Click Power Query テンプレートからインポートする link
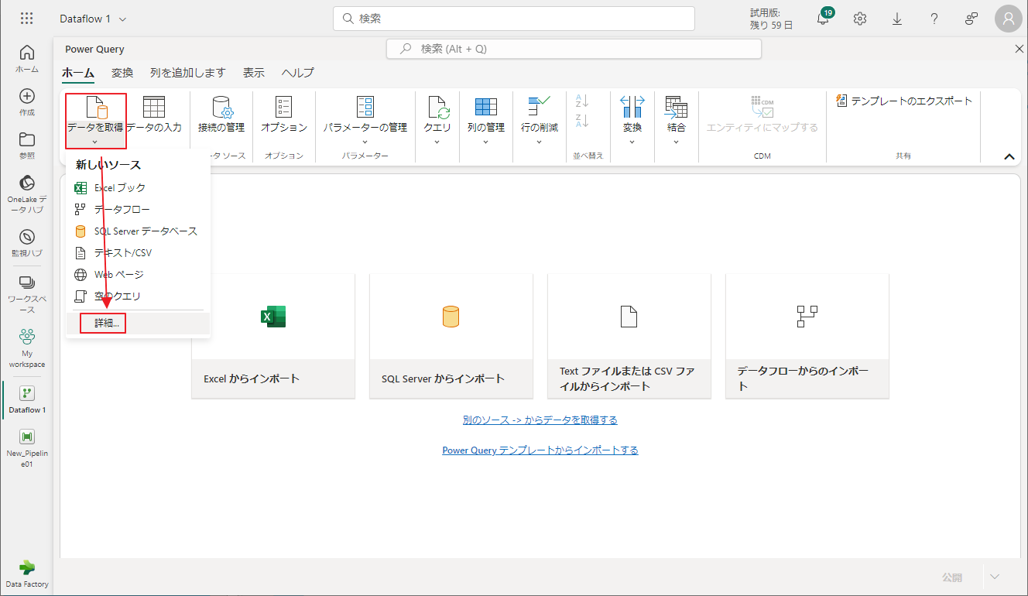 [x=540, y=450]
